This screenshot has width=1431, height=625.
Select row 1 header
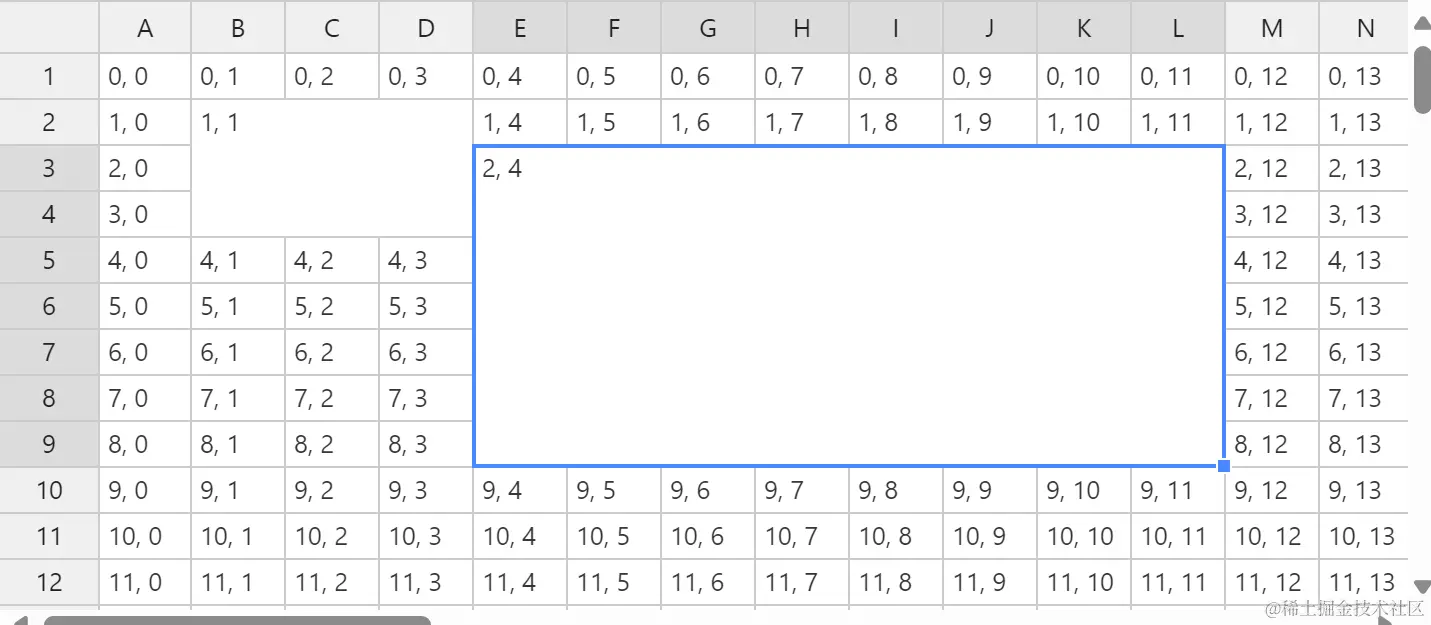(x=49, y=76)
